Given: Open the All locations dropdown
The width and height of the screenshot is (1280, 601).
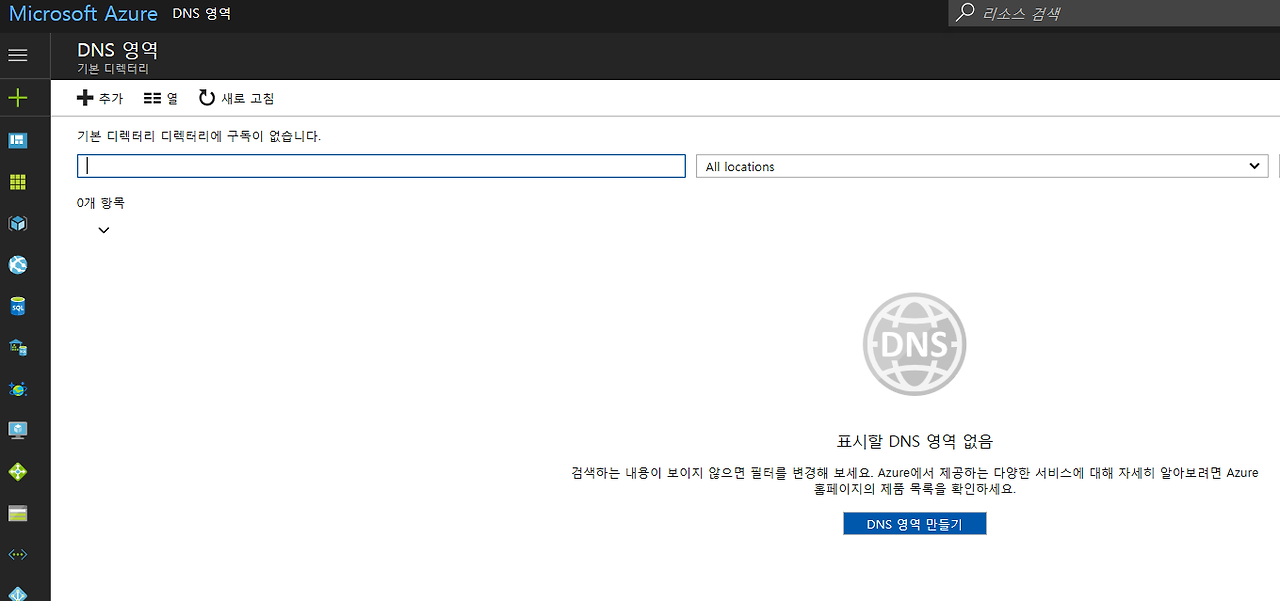Looking at the screenshot, I should pyautogui.click(x=982, y=166).
